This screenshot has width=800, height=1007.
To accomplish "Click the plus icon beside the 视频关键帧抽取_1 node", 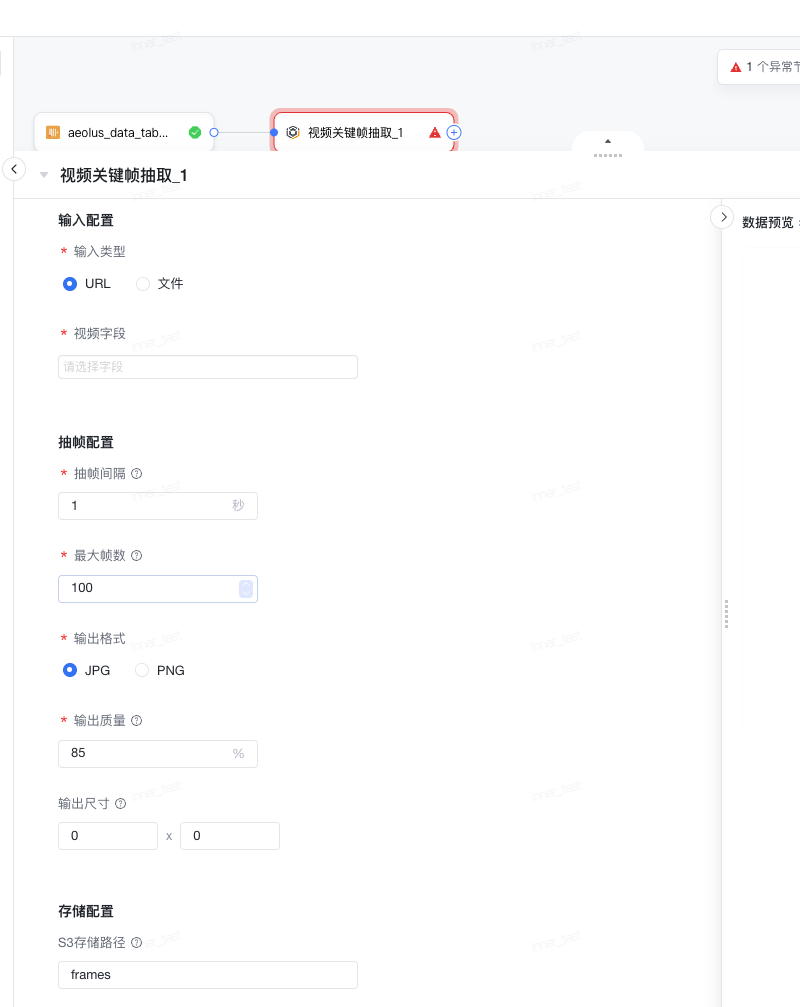I will pos(454,132).
